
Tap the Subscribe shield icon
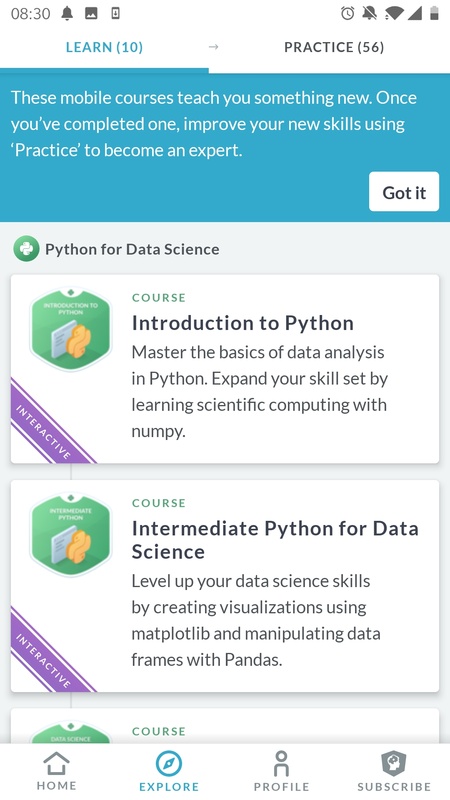click(x=394, y=764)
